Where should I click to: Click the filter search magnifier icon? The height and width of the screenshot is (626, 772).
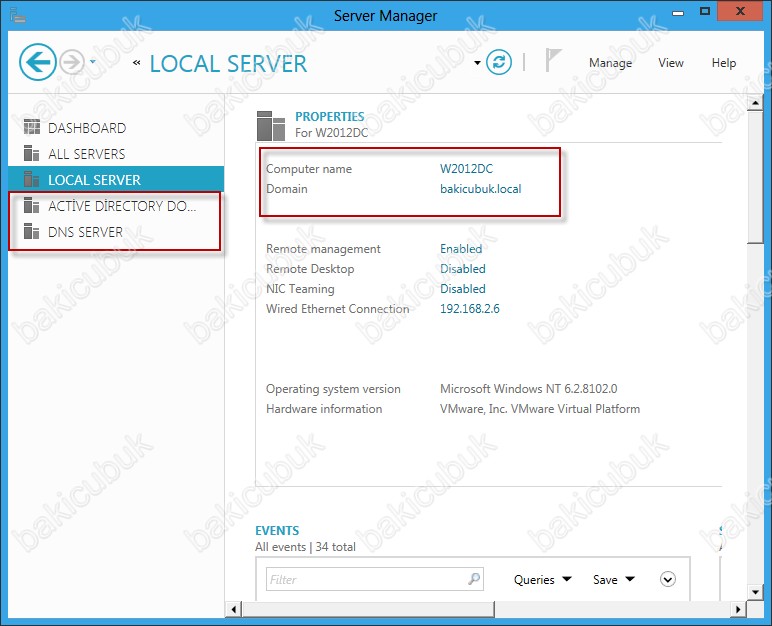474,579
